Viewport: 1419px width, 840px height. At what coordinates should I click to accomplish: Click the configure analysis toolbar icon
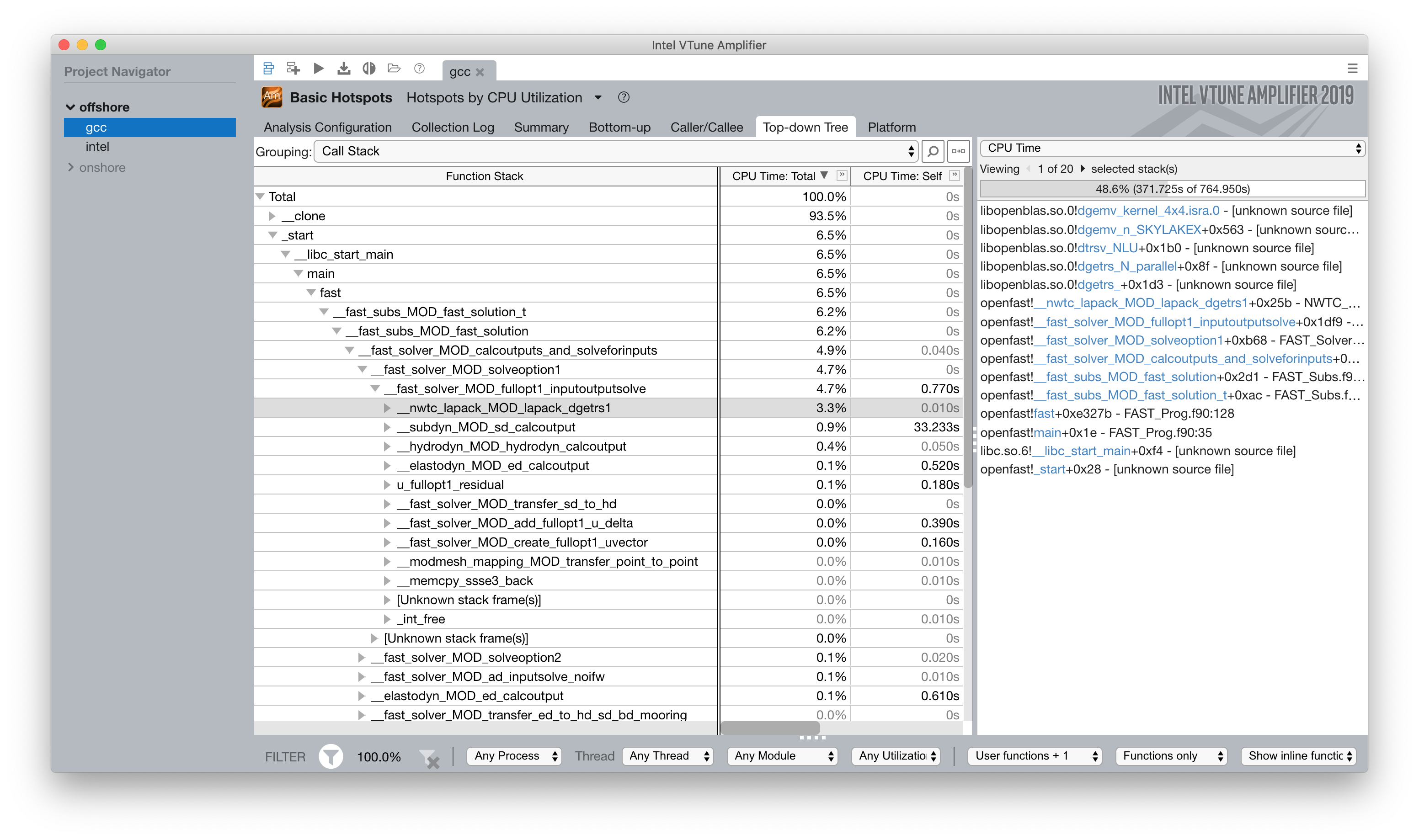pyautogui.click(x=293, y=69)
